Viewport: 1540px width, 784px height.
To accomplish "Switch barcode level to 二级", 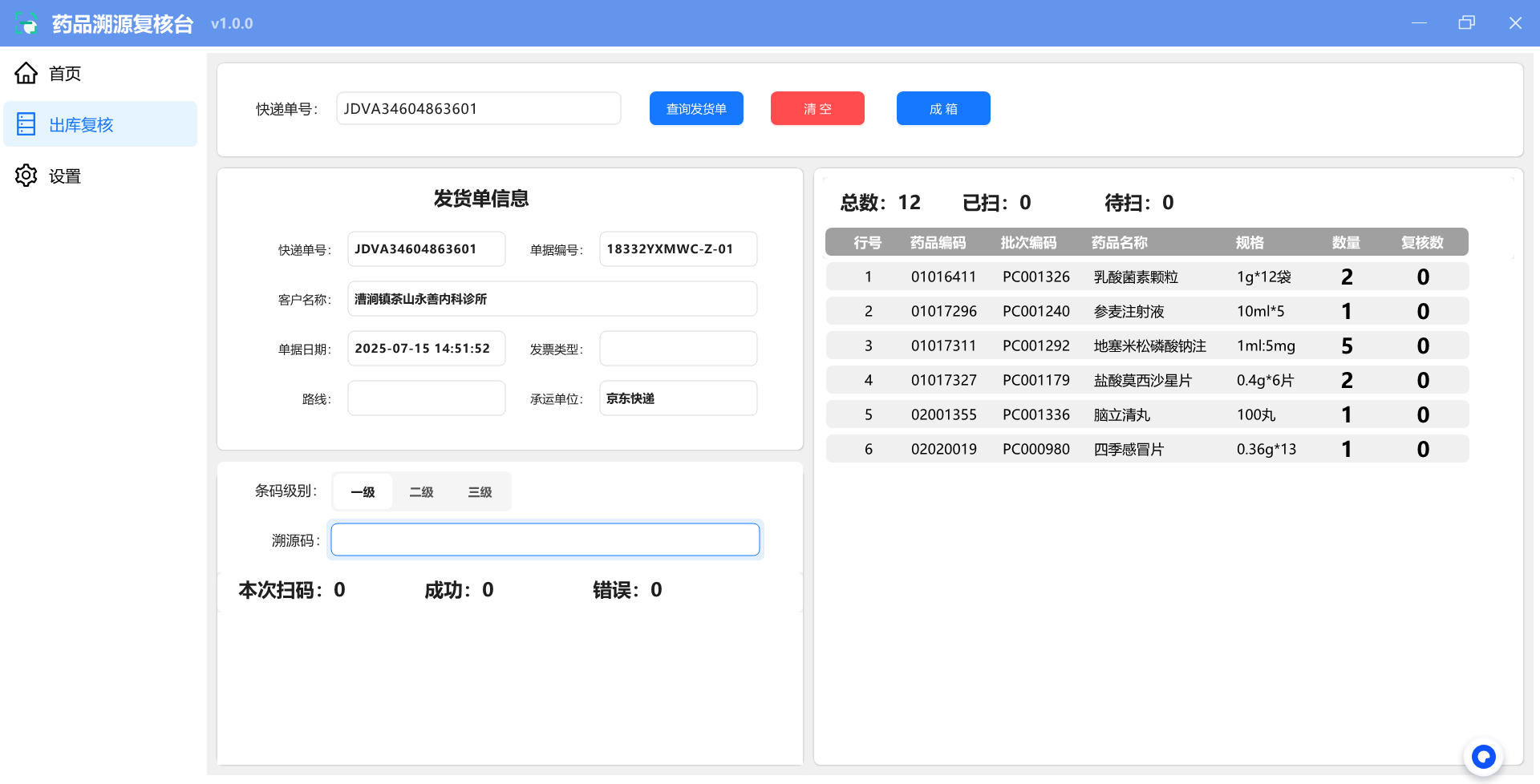I will coord(421,492).
